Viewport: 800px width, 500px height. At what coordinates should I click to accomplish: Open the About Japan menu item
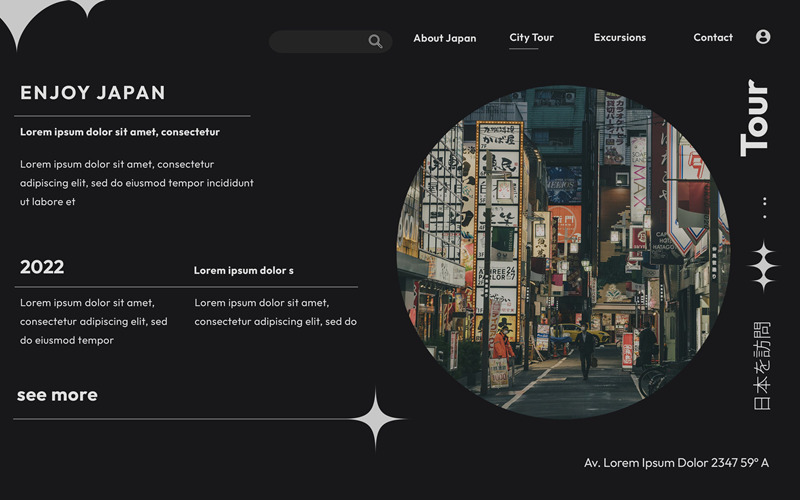click(x=444, y=38)
